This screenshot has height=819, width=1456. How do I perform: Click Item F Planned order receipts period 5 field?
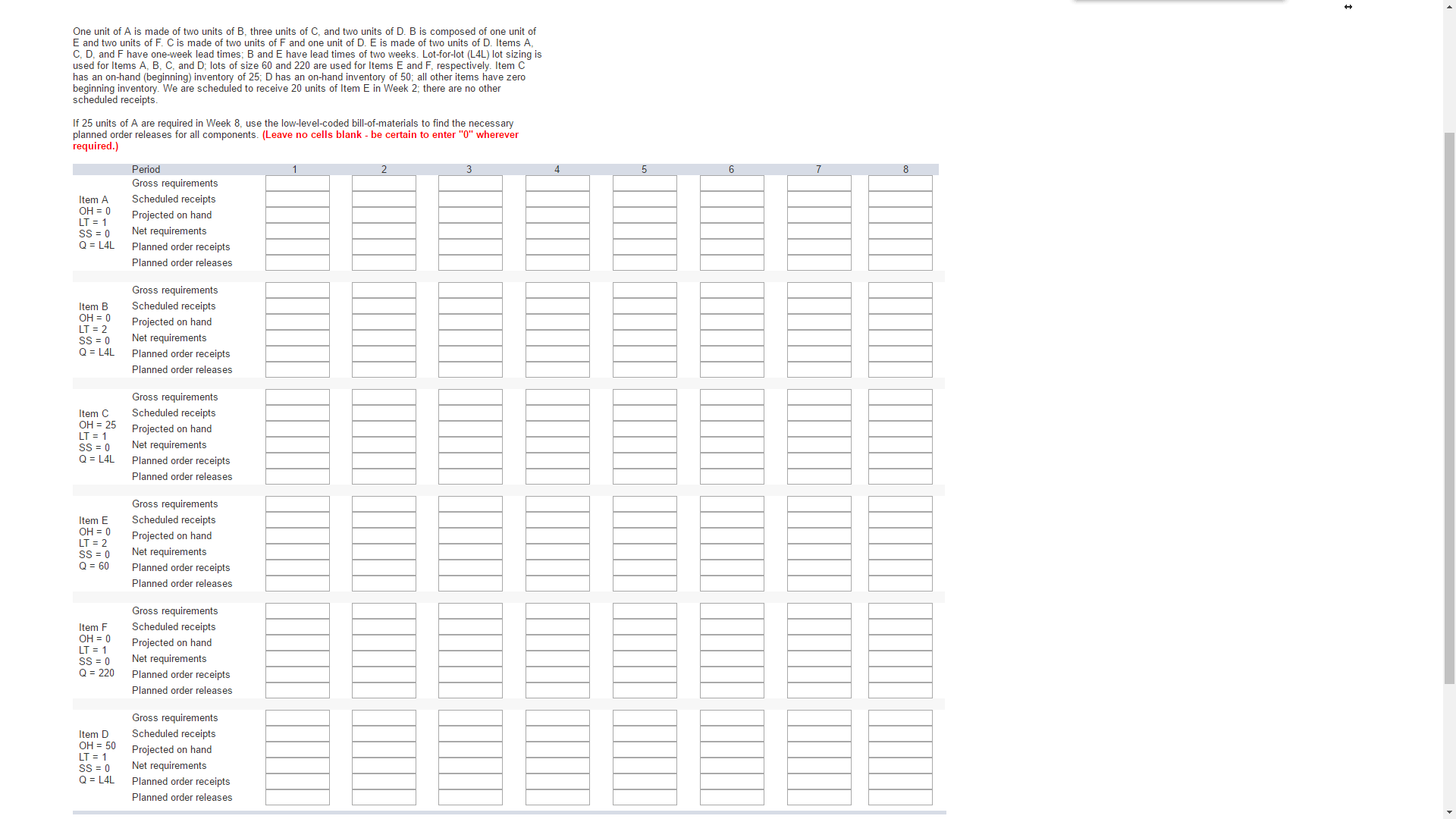(x=645, y=675)
